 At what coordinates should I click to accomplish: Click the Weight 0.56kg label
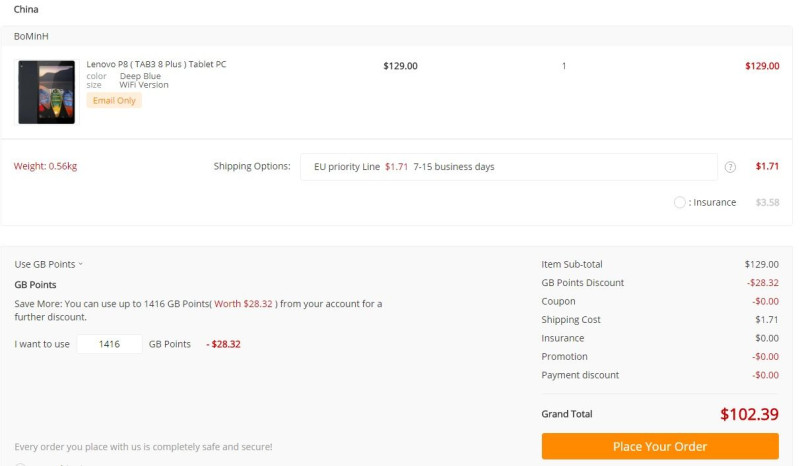pos(45,166)
